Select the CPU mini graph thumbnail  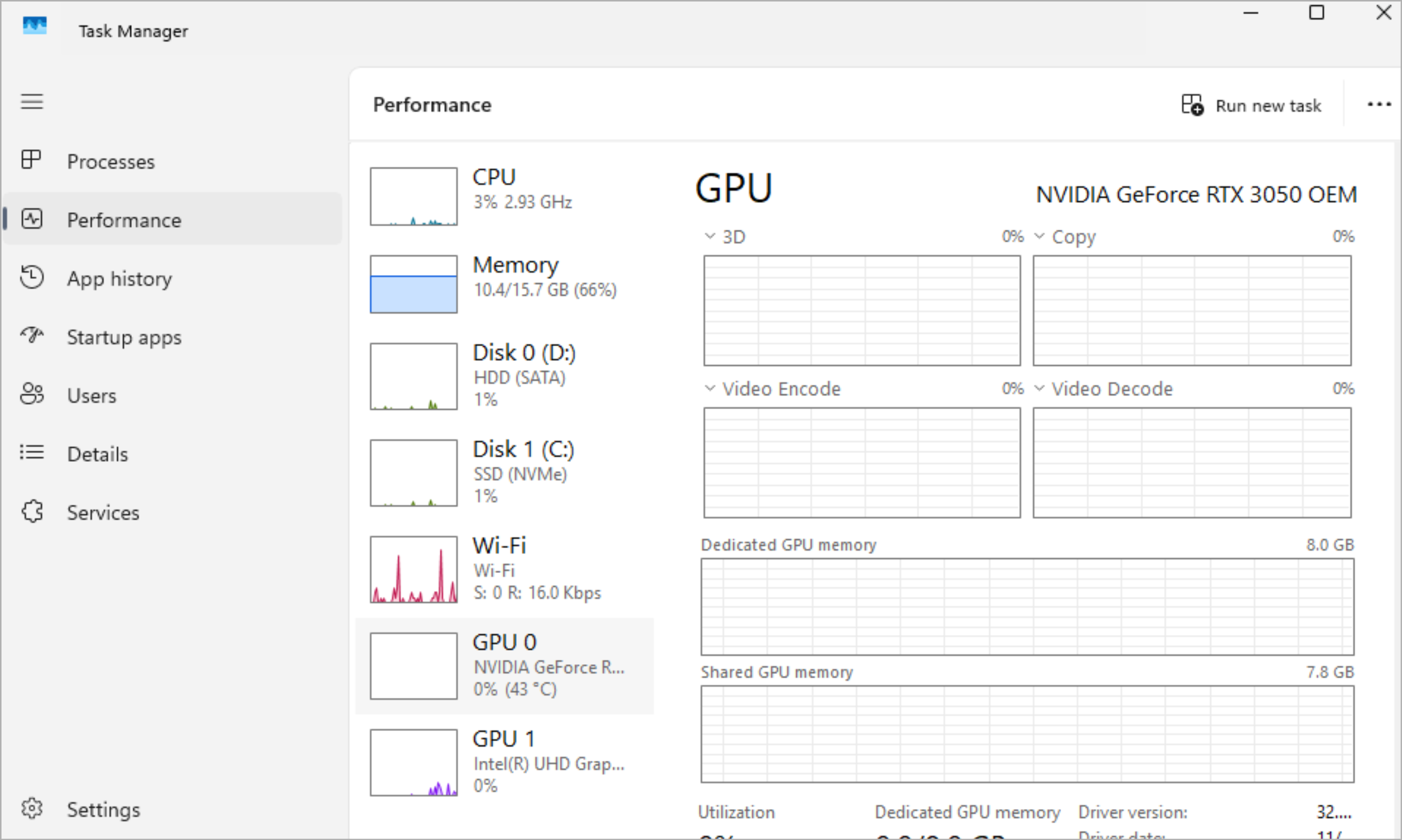414,196
